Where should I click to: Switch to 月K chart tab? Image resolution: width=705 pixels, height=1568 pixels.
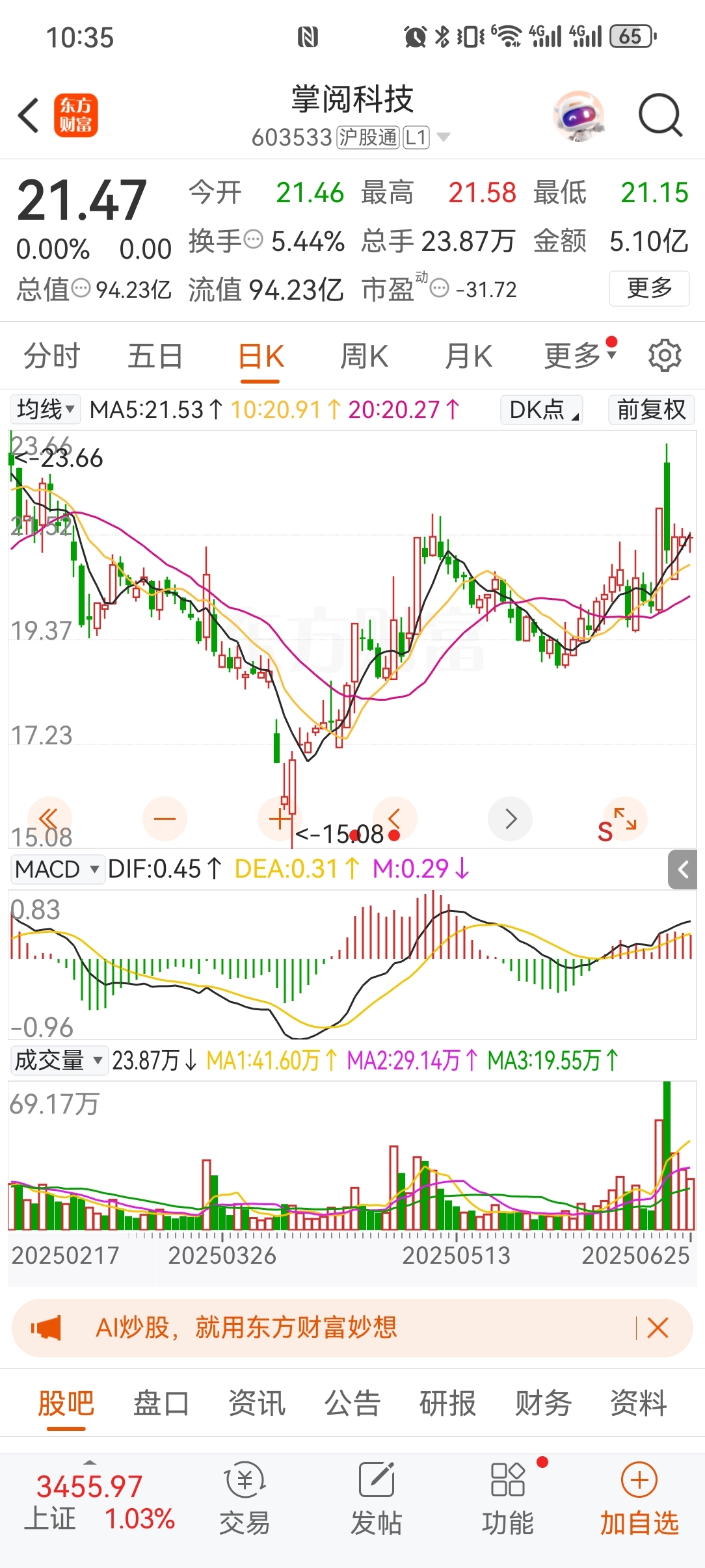click(x=468, y=356)
